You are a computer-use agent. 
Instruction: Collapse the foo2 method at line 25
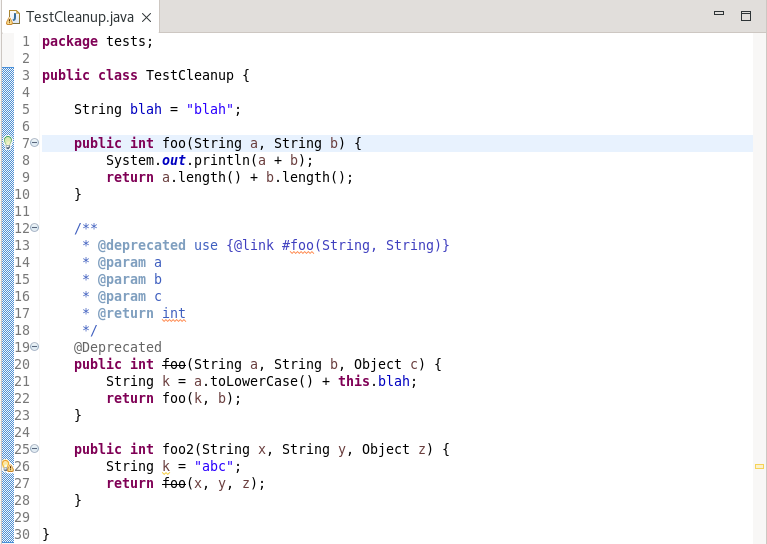[34, 449]
